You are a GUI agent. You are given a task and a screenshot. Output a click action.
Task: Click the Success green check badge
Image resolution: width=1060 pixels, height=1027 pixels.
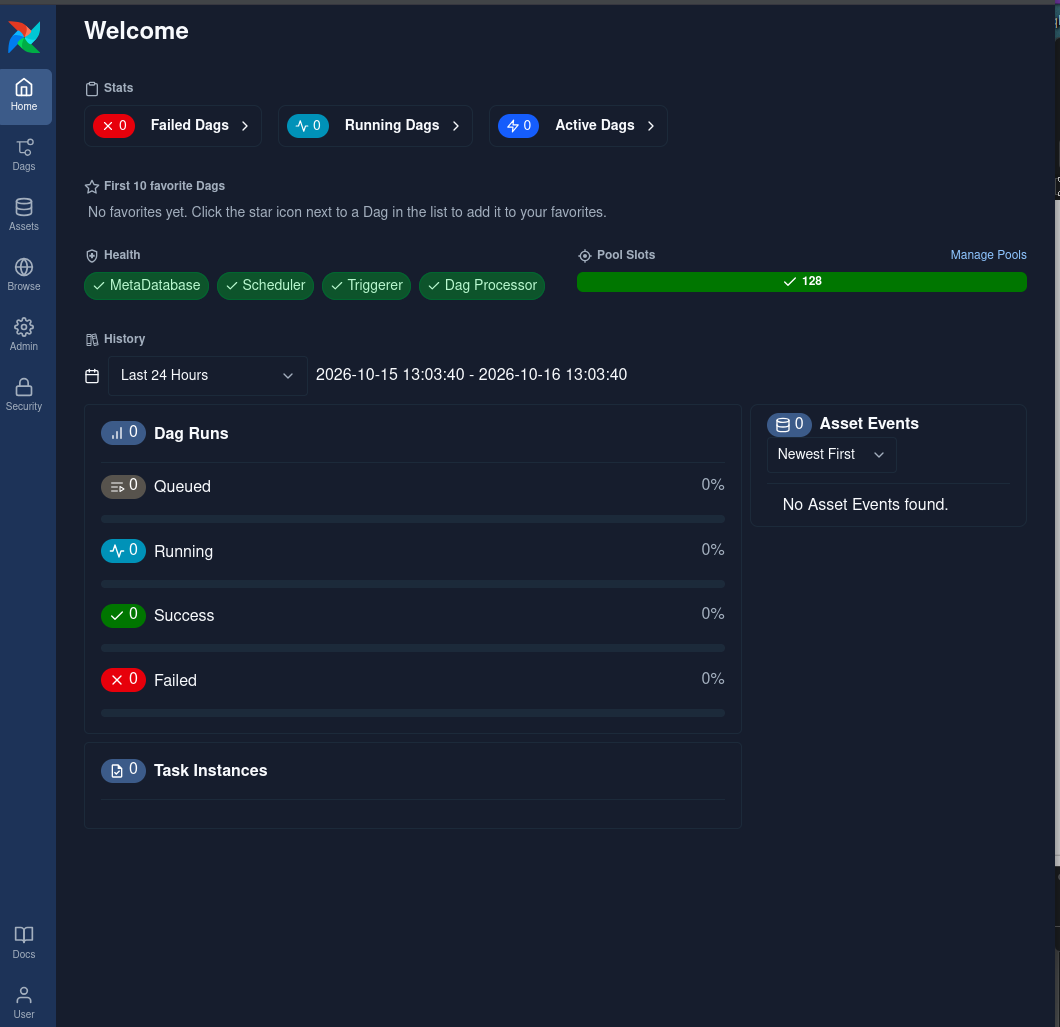124,615
